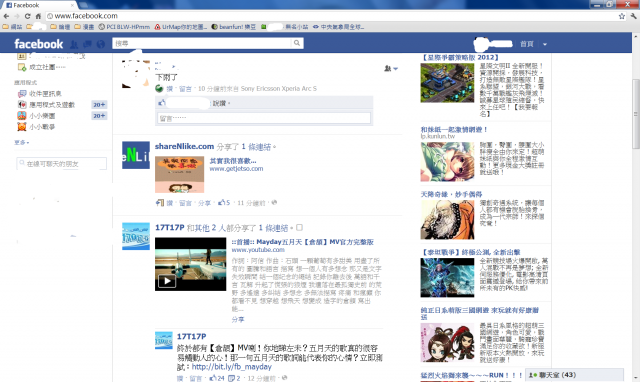The image size is (640, 382).
Task: Expand 更多 under the apps list in the sidebar
Action: [x=22, y=142]
